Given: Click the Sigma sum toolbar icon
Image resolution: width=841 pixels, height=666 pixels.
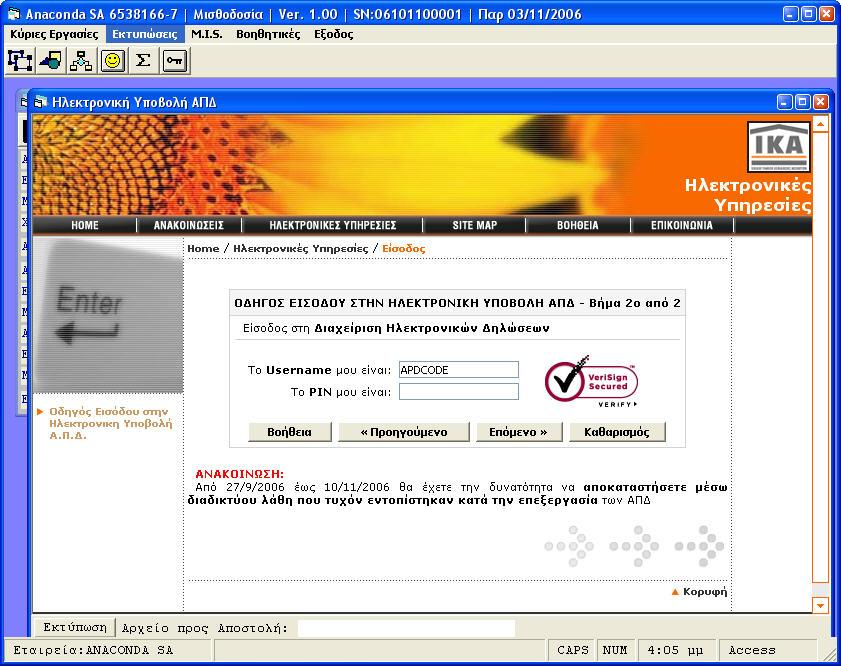Looking at the screenshot, I should point(143,61).
